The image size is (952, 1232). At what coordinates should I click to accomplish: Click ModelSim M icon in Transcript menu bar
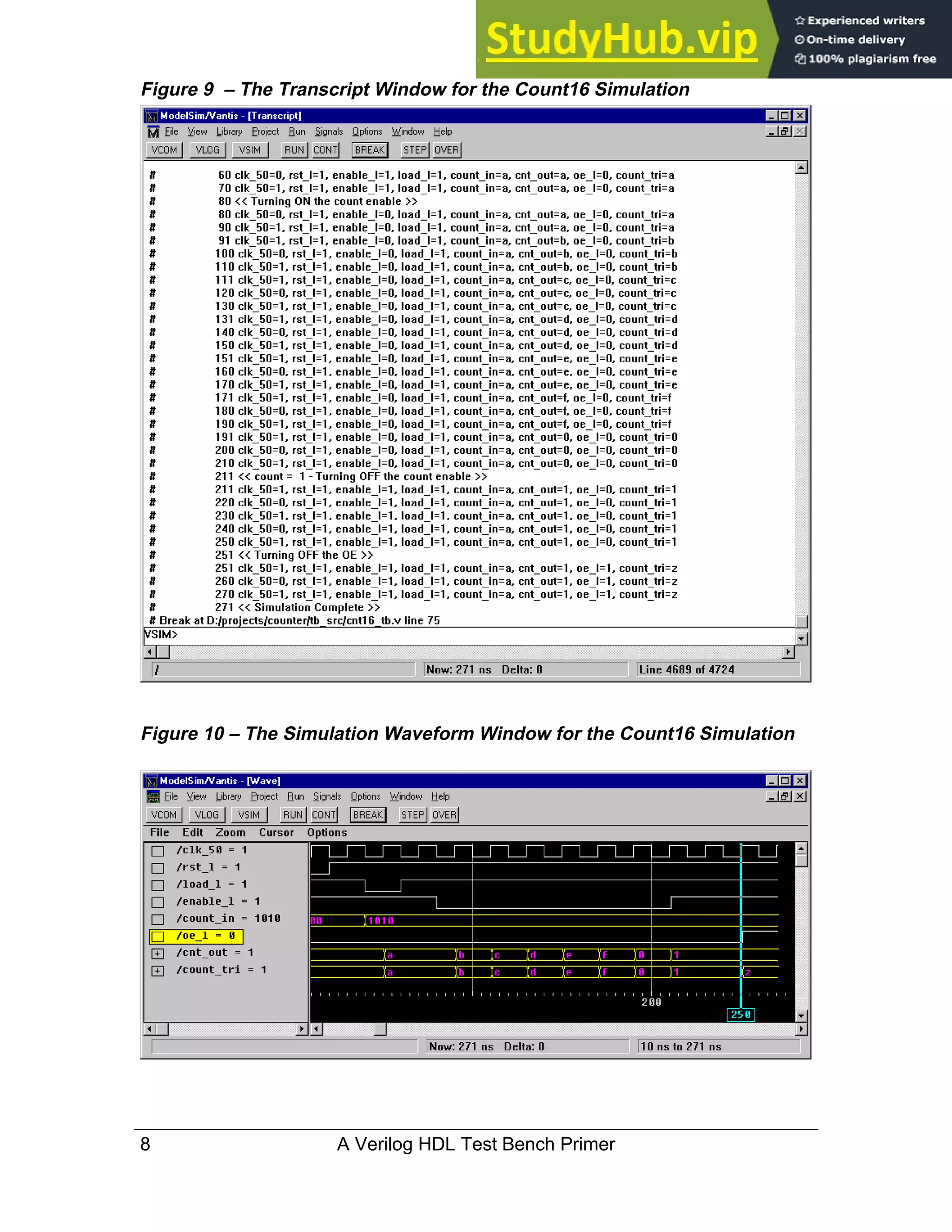point(153,132)
